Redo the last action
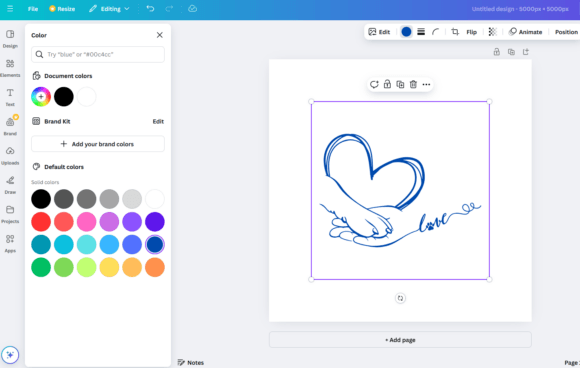Image resolution: width=580 pixels, height=368 pixels. click(x=169, y=9)
